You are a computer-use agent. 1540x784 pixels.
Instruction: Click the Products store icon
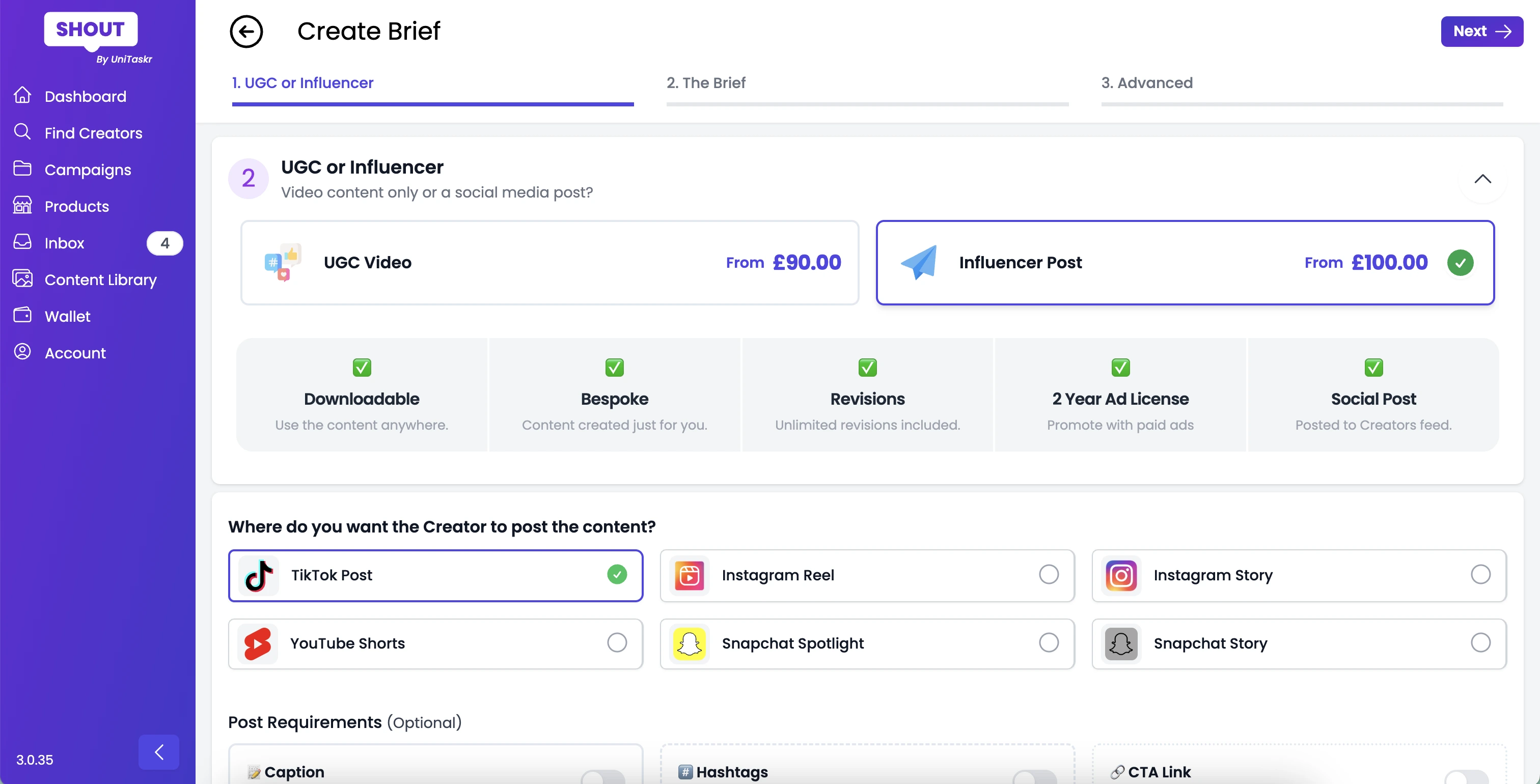[x=22, y=206]
